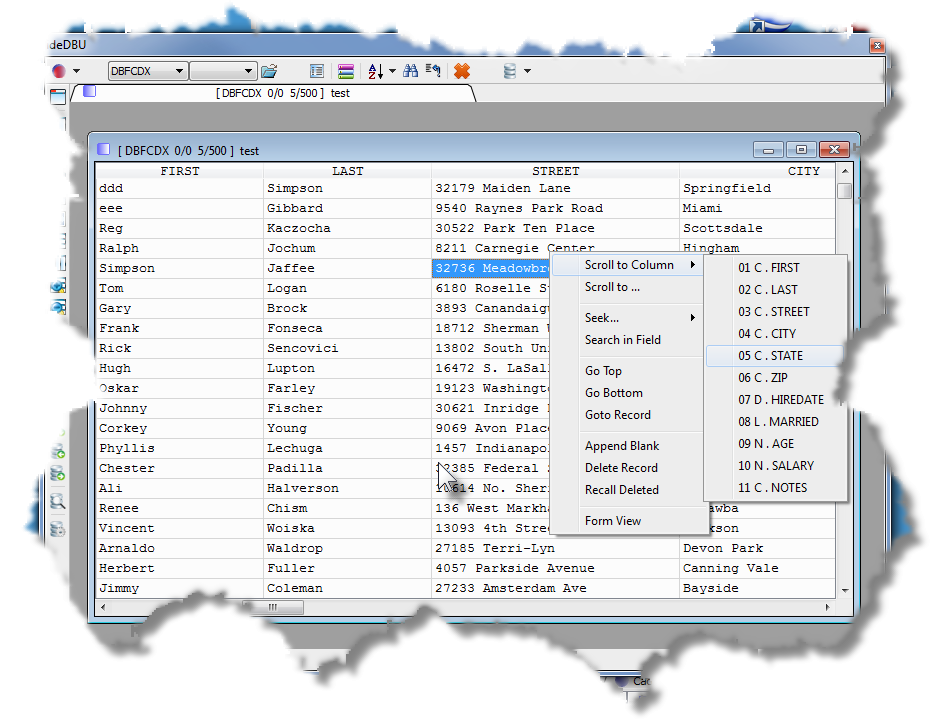Click the form view icon in toolbar
Image resolution: width=935 pixels, height=723 pixels.
[316, 71]
